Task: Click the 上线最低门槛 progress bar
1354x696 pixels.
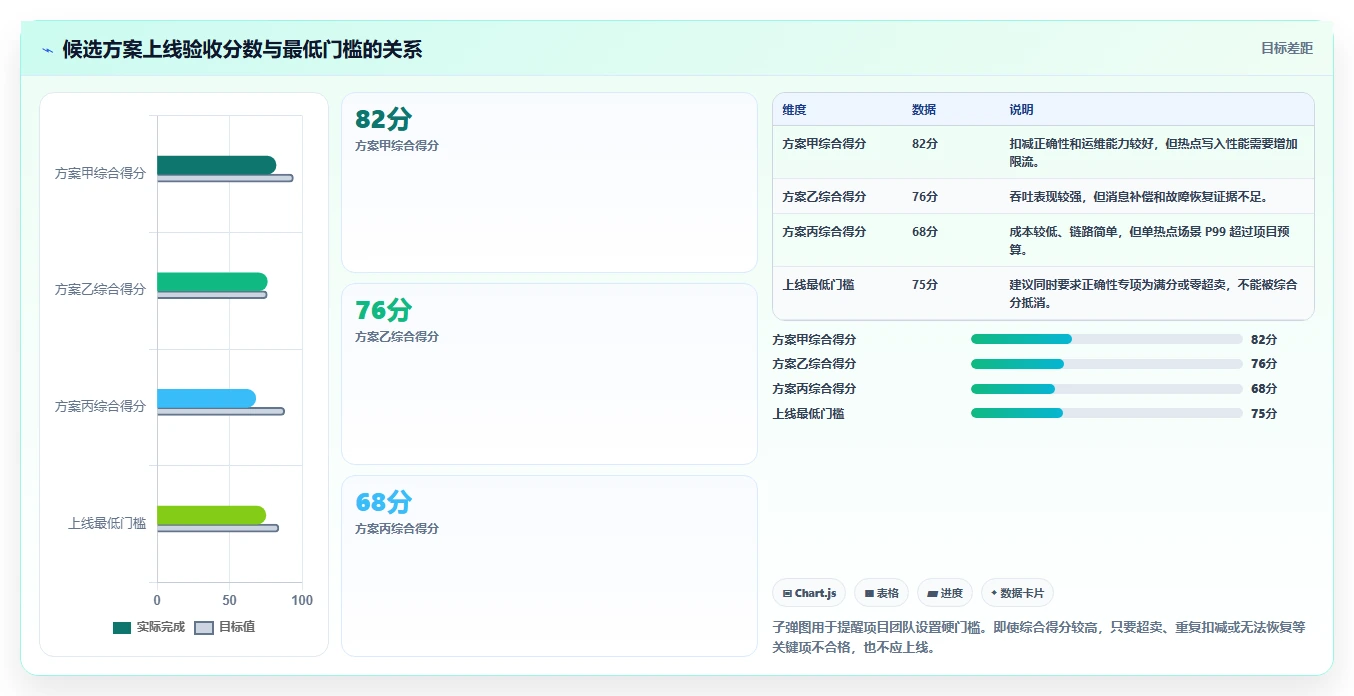Action: [x=1106, y=413]
